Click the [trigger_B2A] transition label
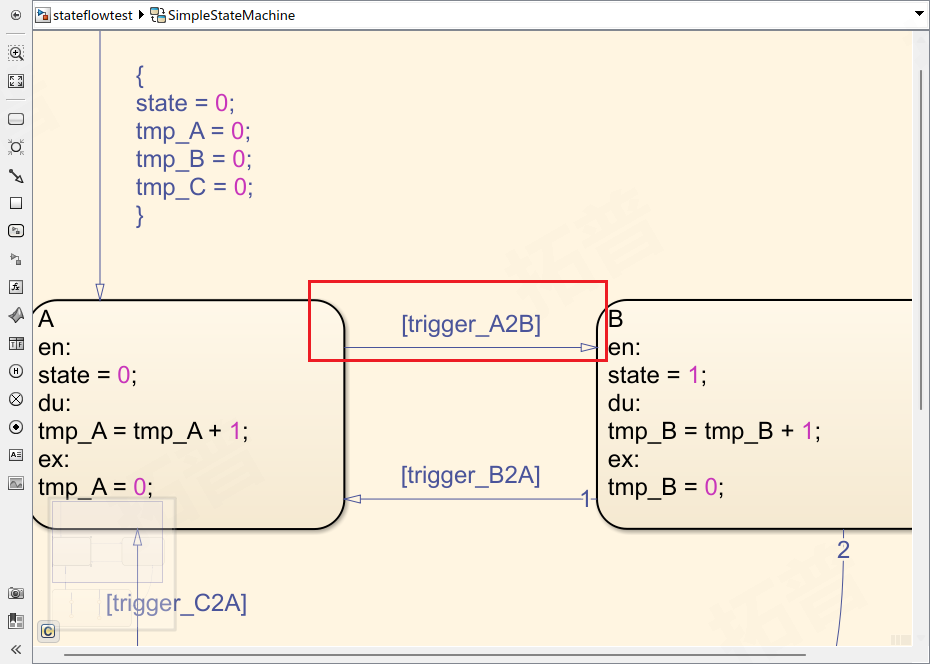The width and height of the screenshot is (930, 664). pos(470,476)
